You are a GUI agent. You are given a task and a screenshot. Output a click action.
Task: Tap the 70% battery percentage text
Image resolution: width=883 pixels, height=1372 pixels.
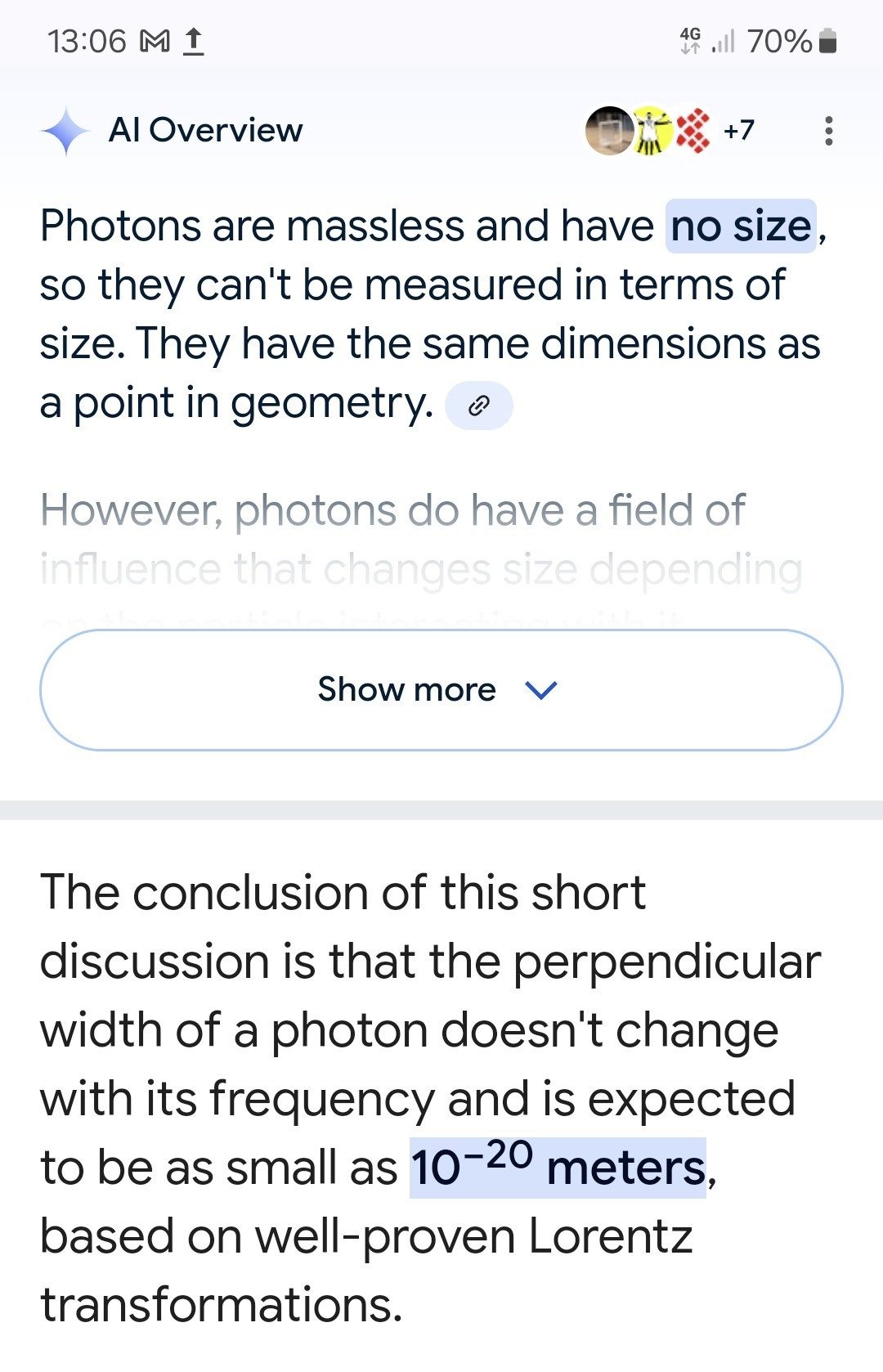[x=779, y=41]
